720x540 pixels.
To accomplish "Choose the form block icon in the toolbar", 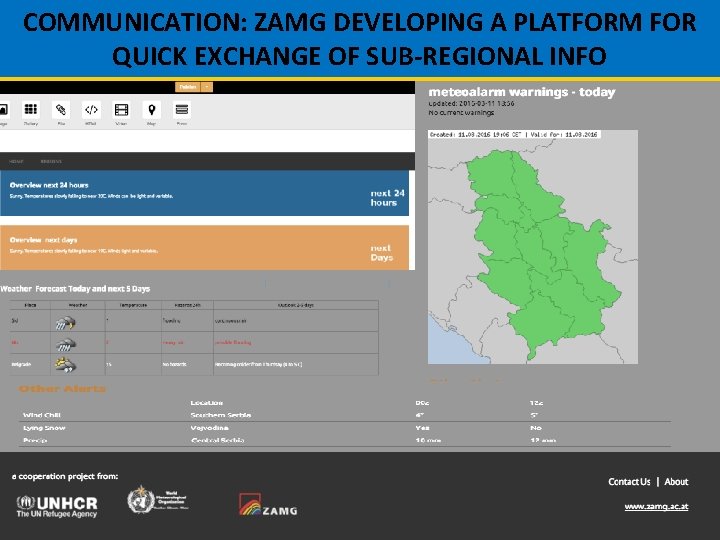I will coord(182,109).
